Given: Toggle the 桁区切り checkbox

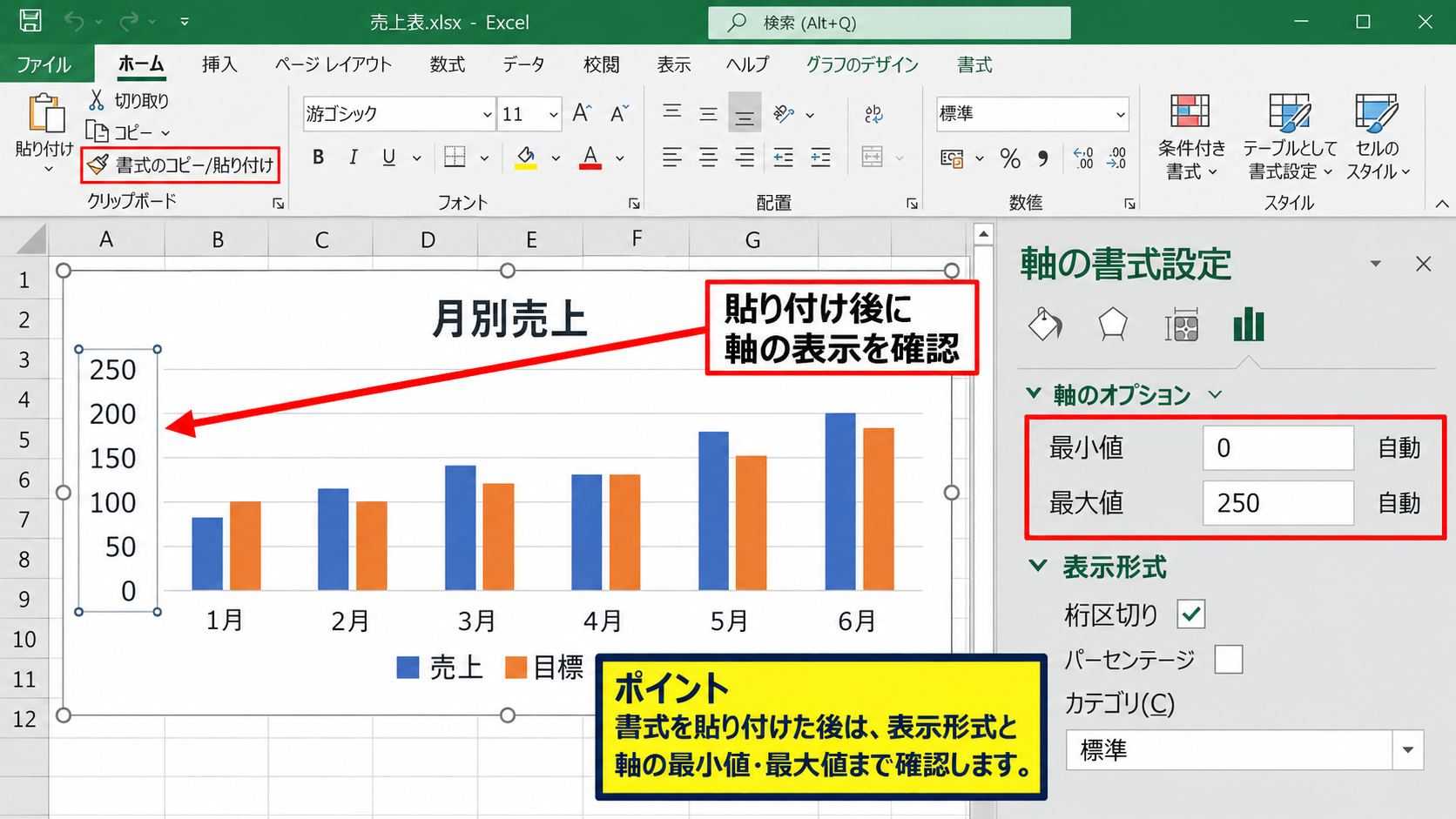Looking at the screenshot, I should click(x=1191, y=614).
